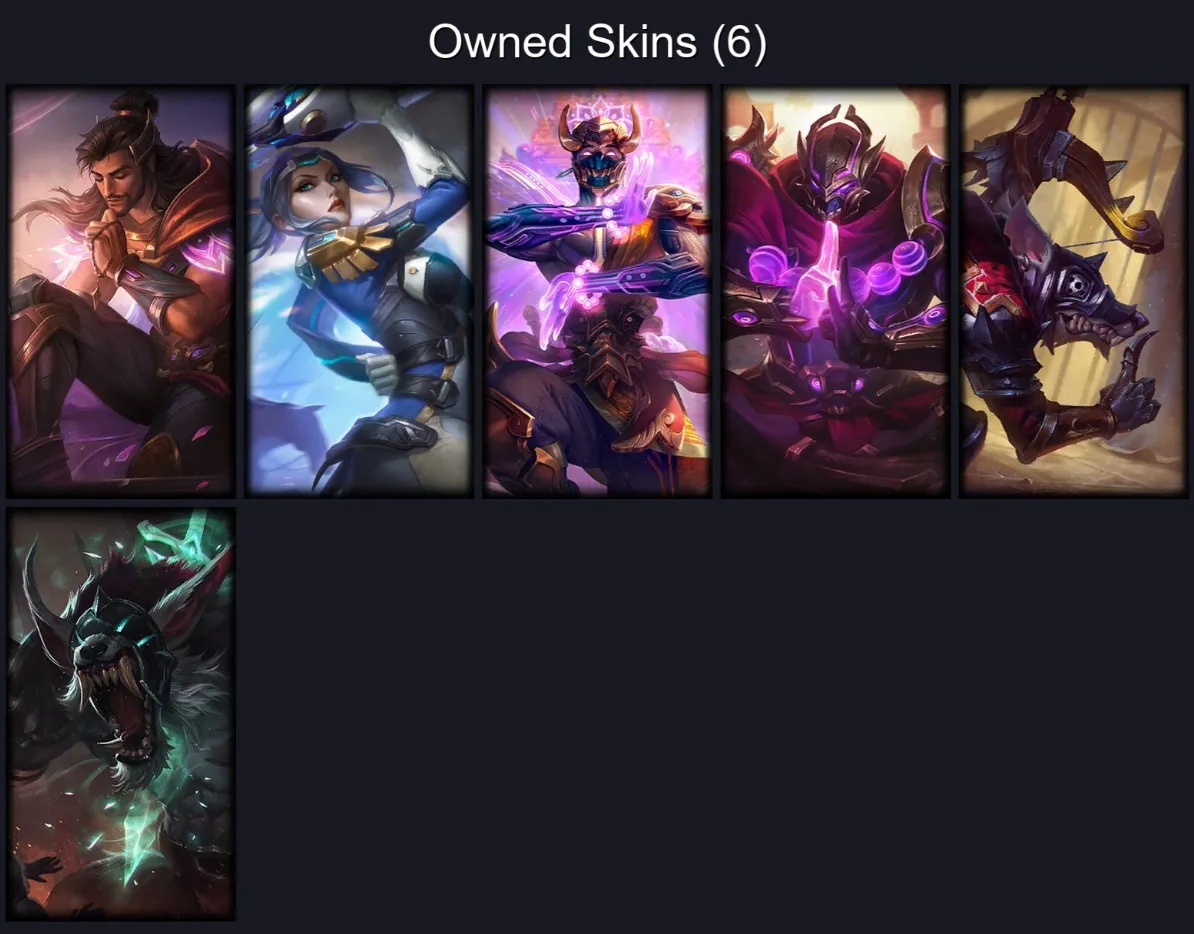Choose the horned-mask purple bead skin
1194x934 pixels.
(x=598, y=292)
